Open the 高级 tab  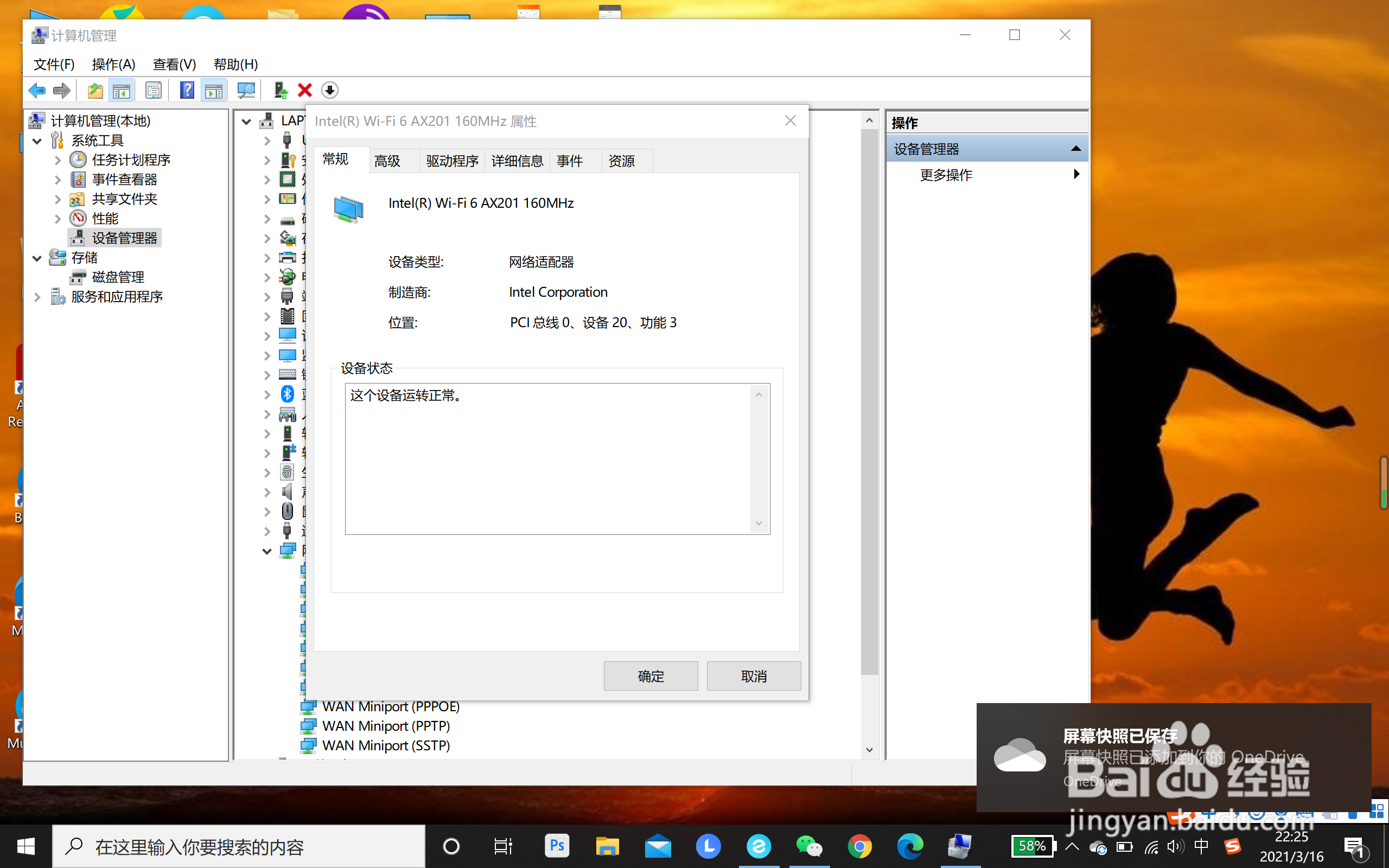tap(387, 161)
